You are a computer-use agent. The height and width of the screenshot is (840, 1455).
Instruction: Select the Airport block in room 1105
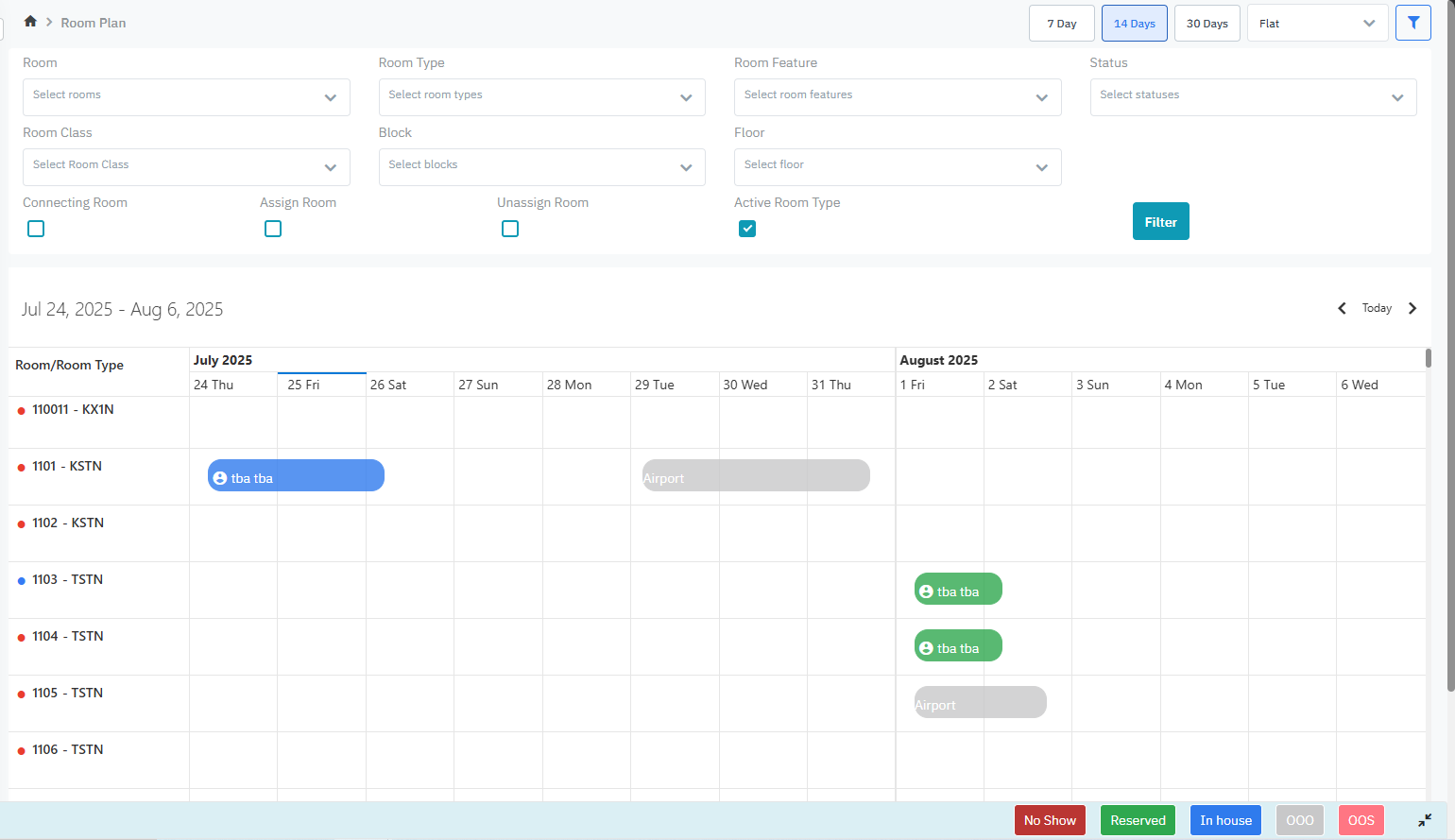(x=980, y=703)
